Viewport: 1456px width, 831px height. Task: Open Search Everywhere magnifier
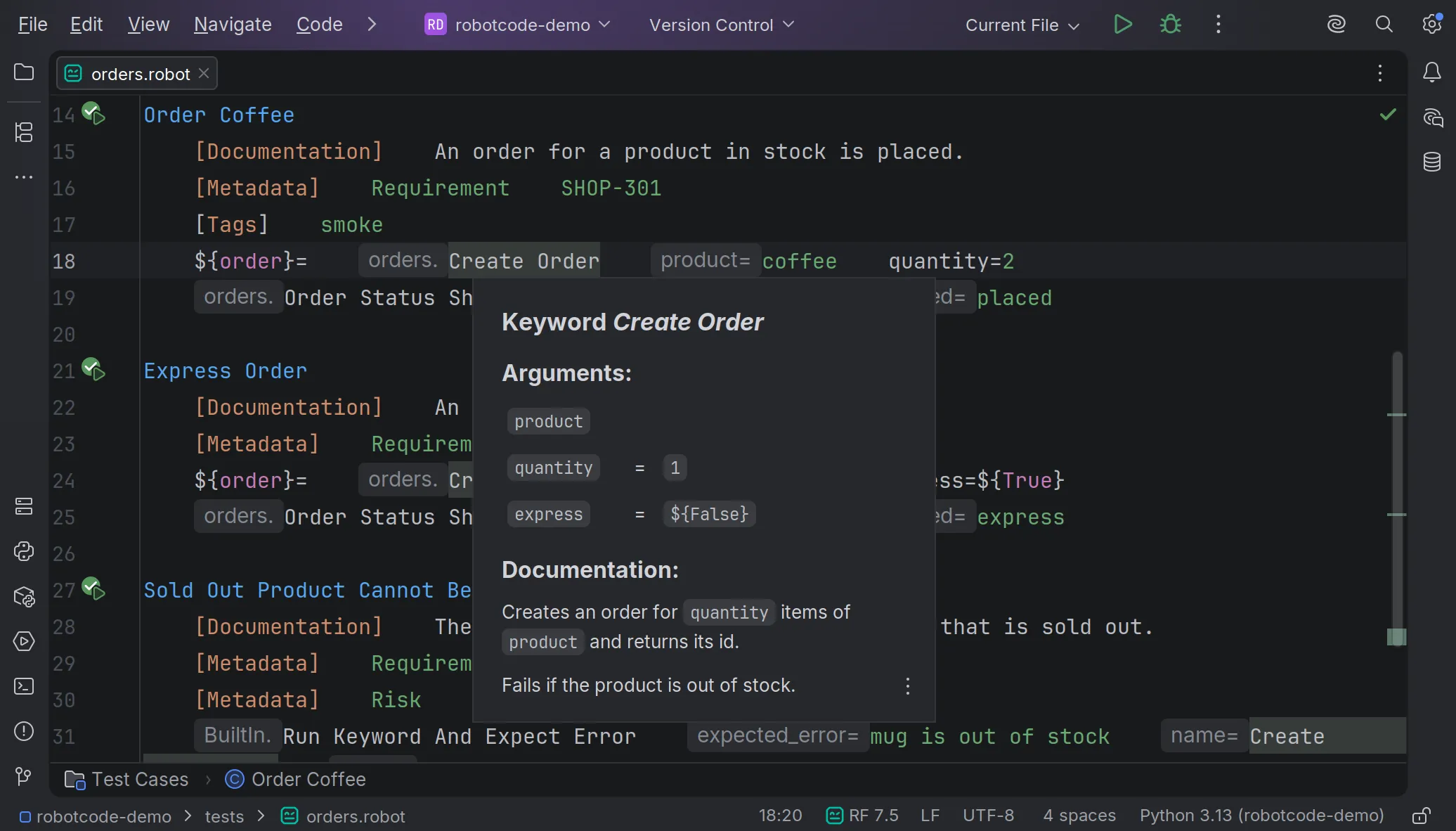click(1384, 25)
